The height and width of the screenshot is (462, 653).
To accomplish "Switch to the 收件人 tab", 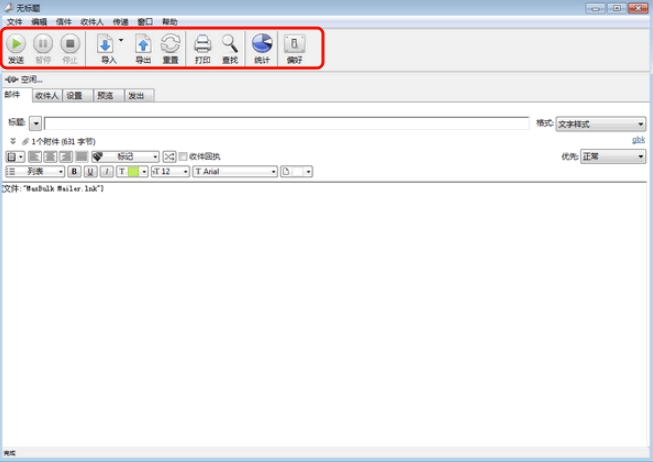I will tap(47, 96).
